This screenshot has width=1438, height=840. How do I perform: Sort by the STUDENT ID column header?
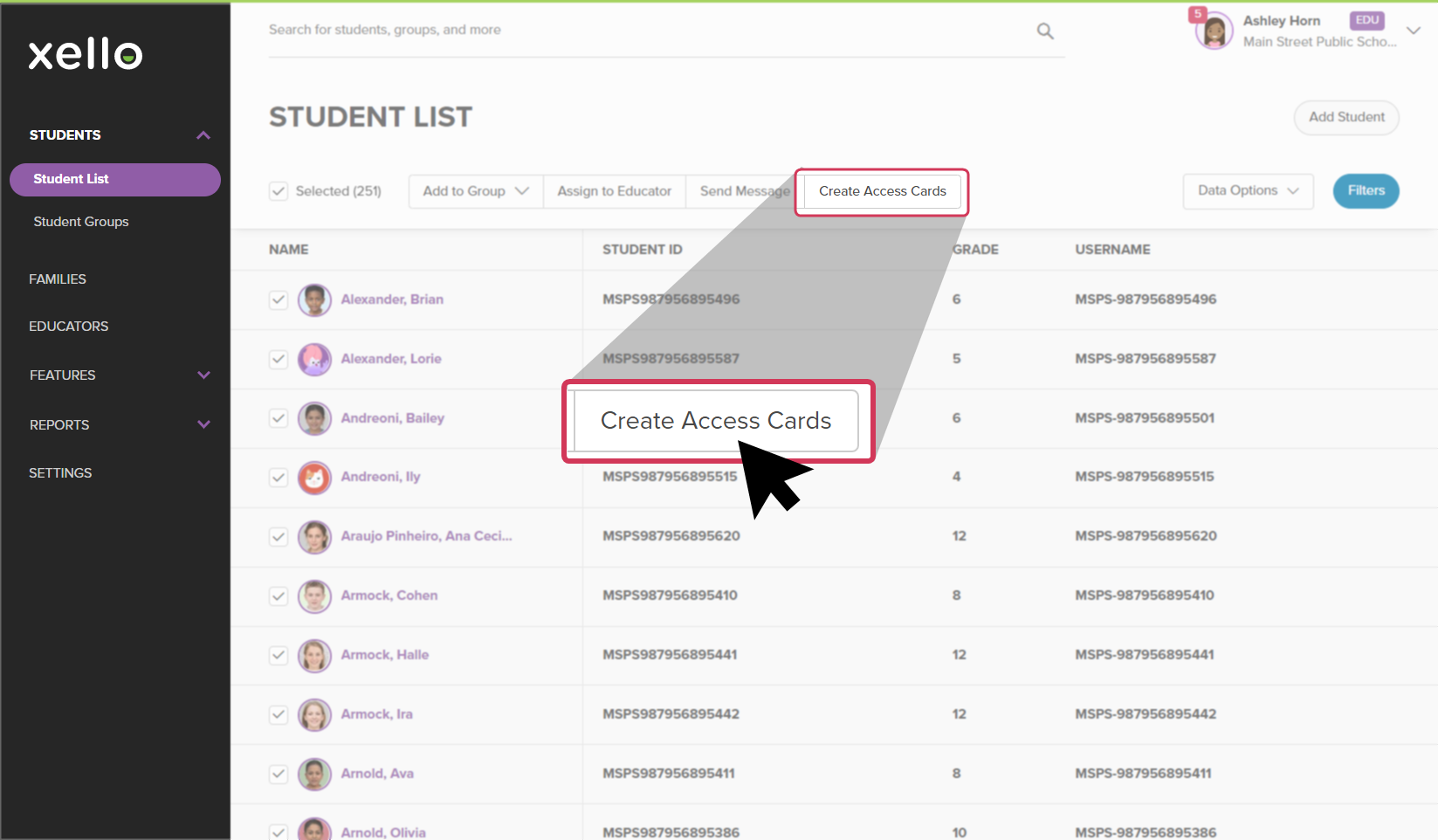(643, 250)
